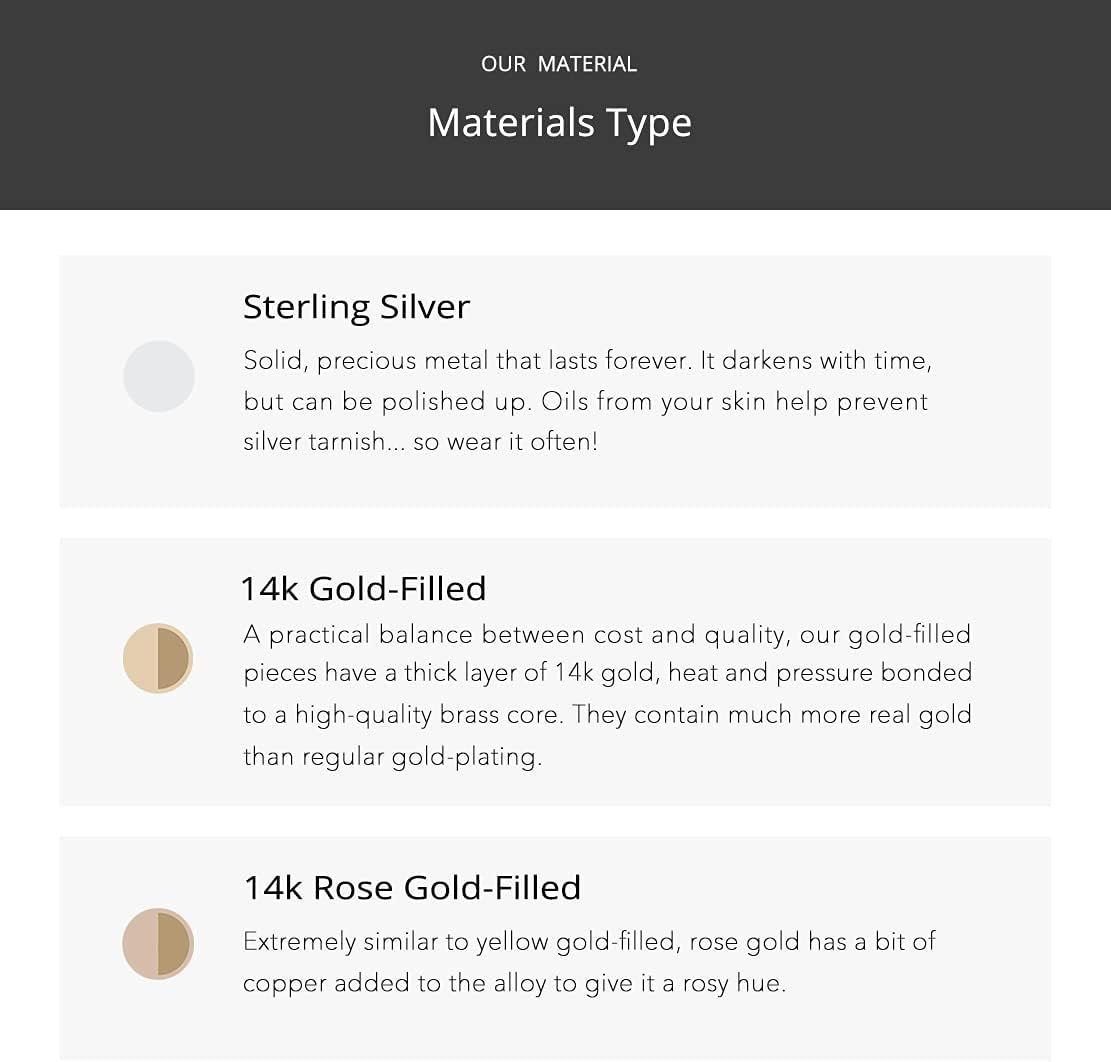Click the "OUR MATERIAL" label in the banner
This screenshot has height=1062, width=1111.
click(558, 64)
